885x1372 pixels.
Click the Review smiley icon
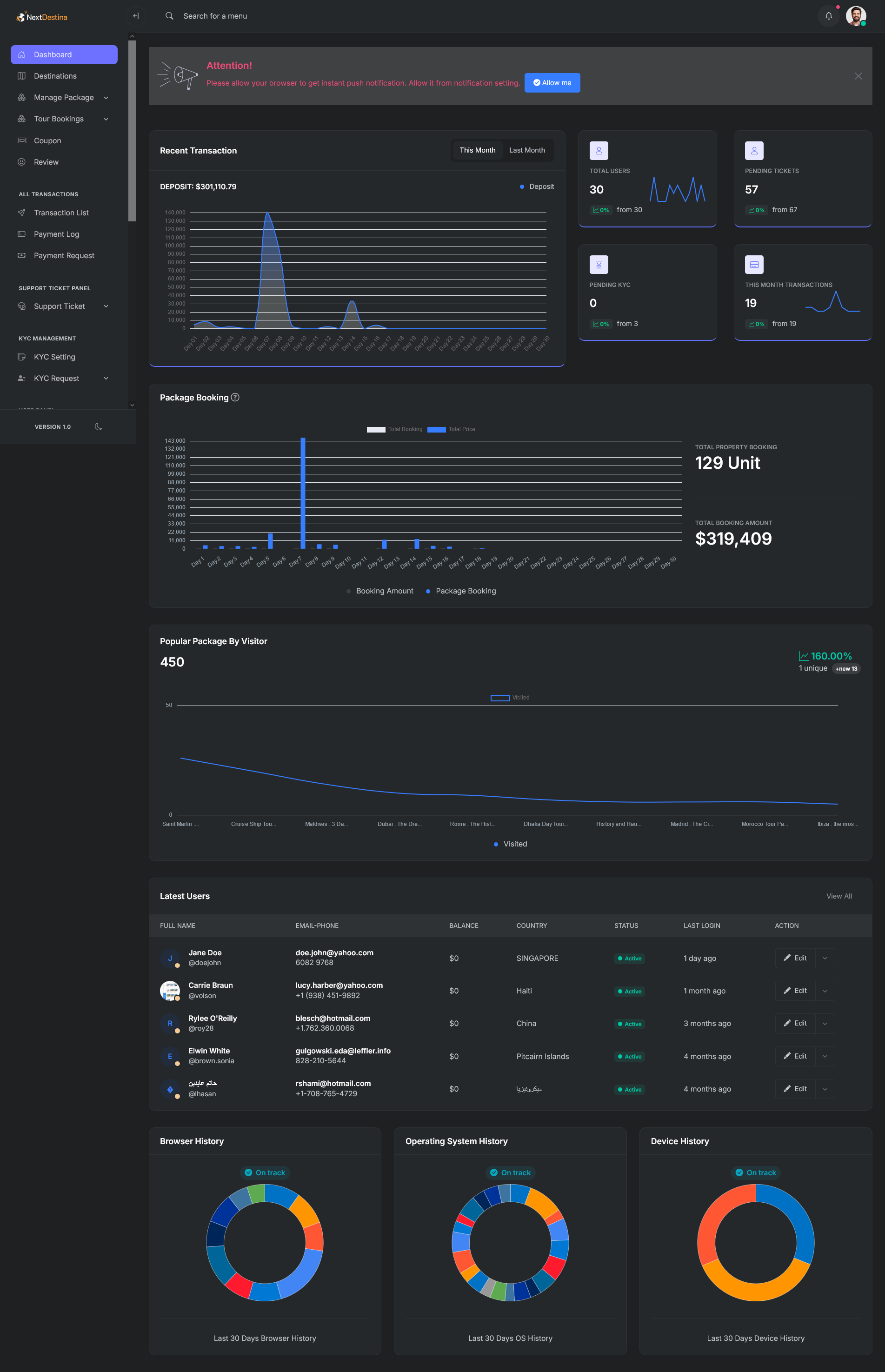[21, 162]
